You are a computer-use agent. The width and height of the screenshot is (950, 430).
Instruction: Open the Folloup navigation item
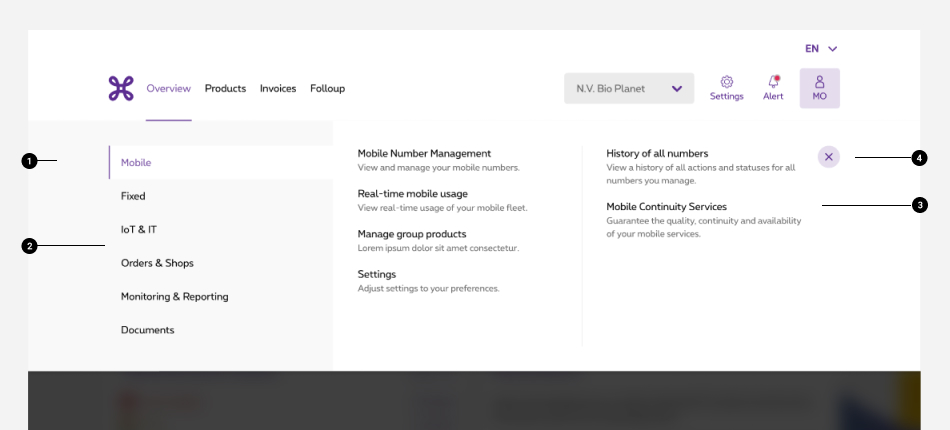327,88
